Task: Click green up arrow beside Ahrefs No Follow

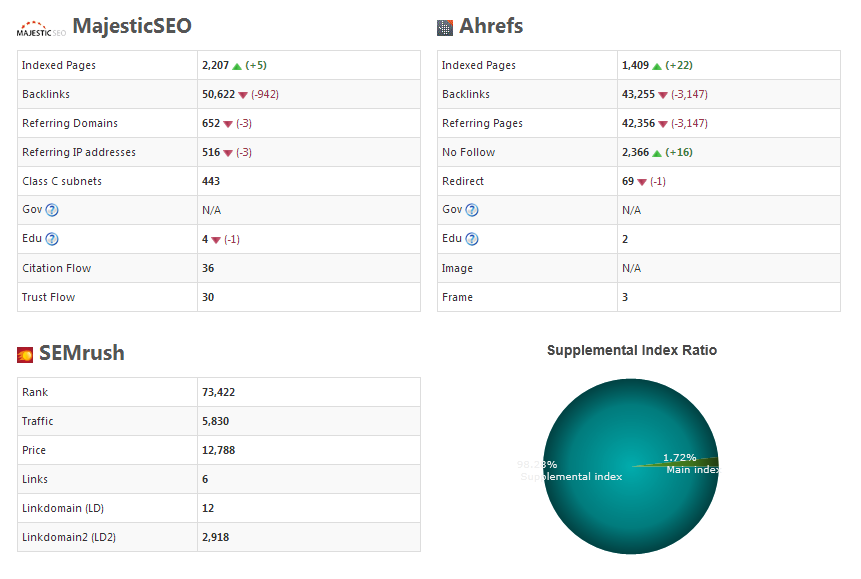Action: pyautogui.click(x=657, y=153)
